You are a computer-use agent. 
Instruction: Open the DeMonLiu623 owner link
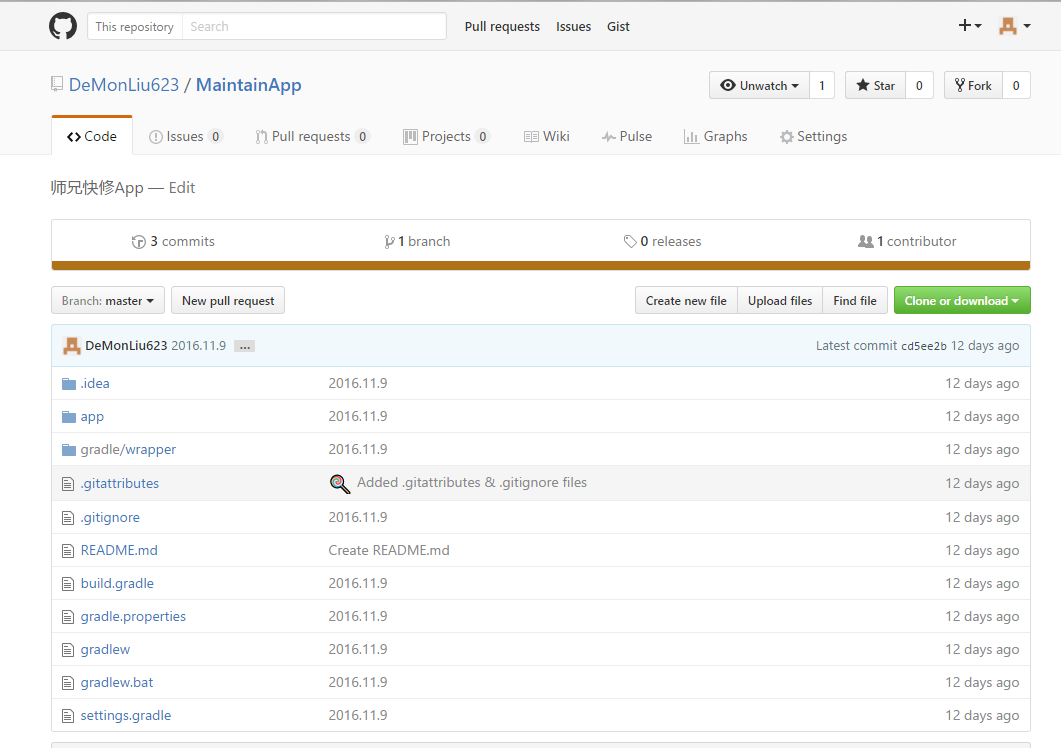[x=124, y=85]
